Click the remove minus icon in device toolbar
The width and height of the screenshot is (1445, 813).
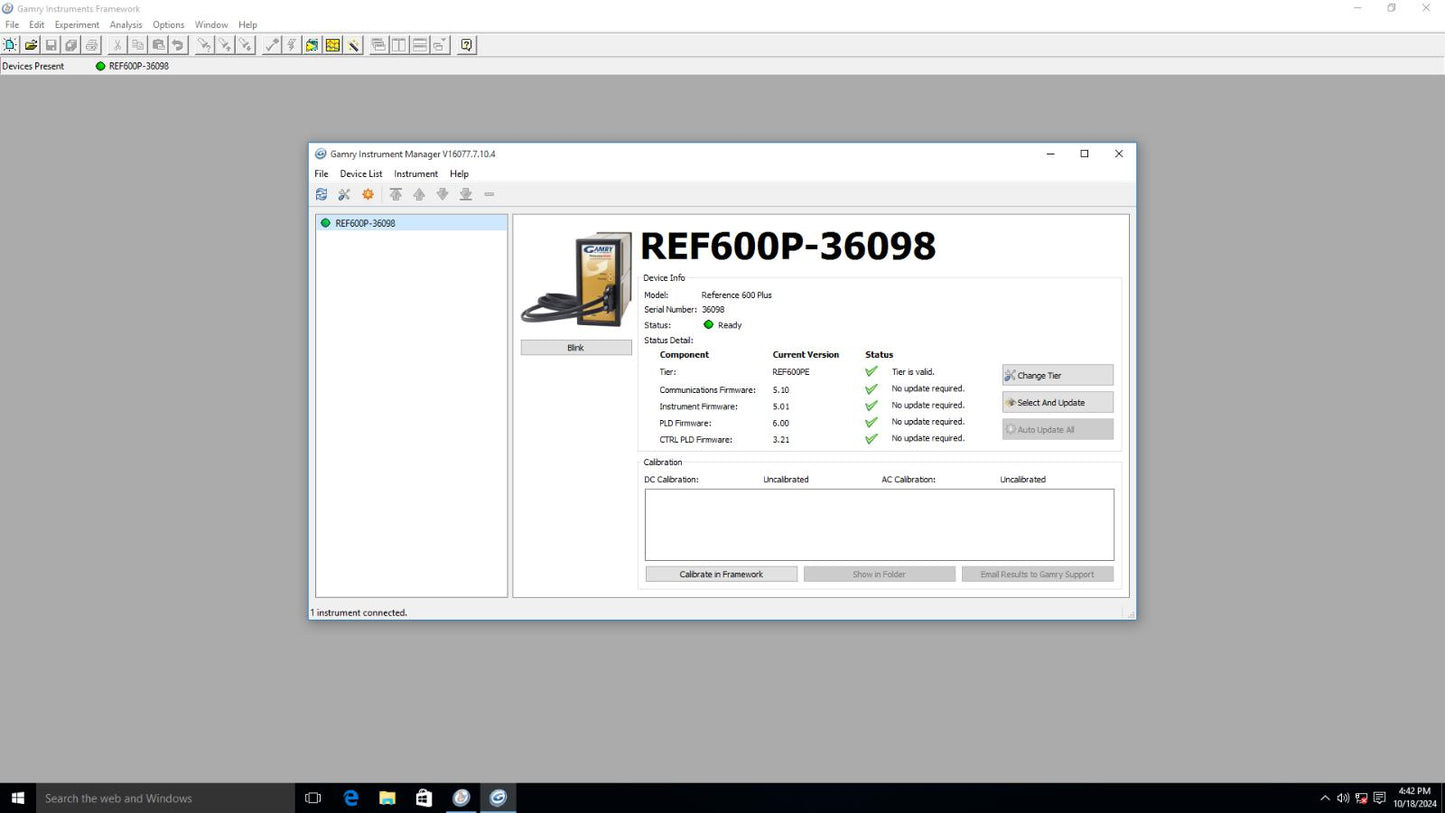coord(489,194)
